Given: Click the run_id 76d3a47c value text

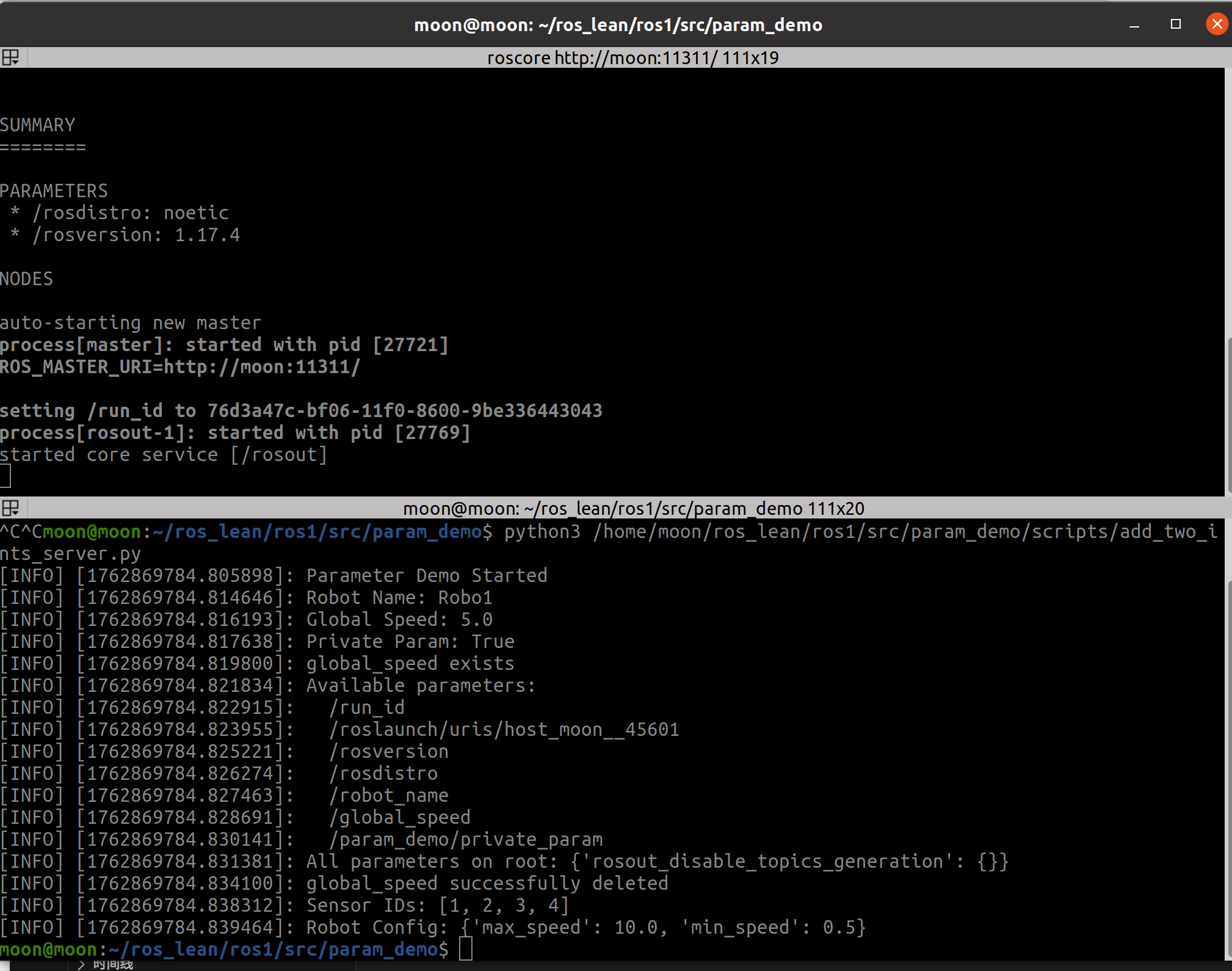Looking at the screenshot, I should (x=405, y=411).
